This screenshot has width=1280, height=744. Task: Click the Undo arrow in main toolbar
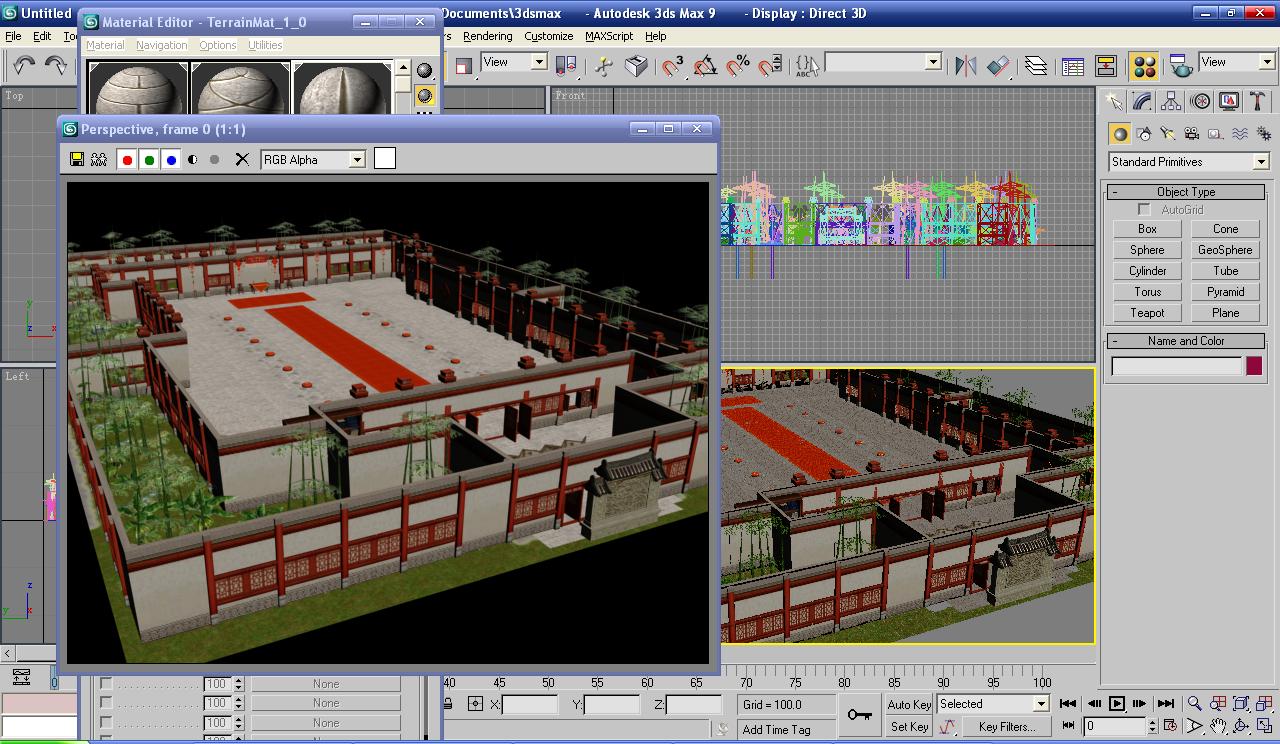[24, 66]
